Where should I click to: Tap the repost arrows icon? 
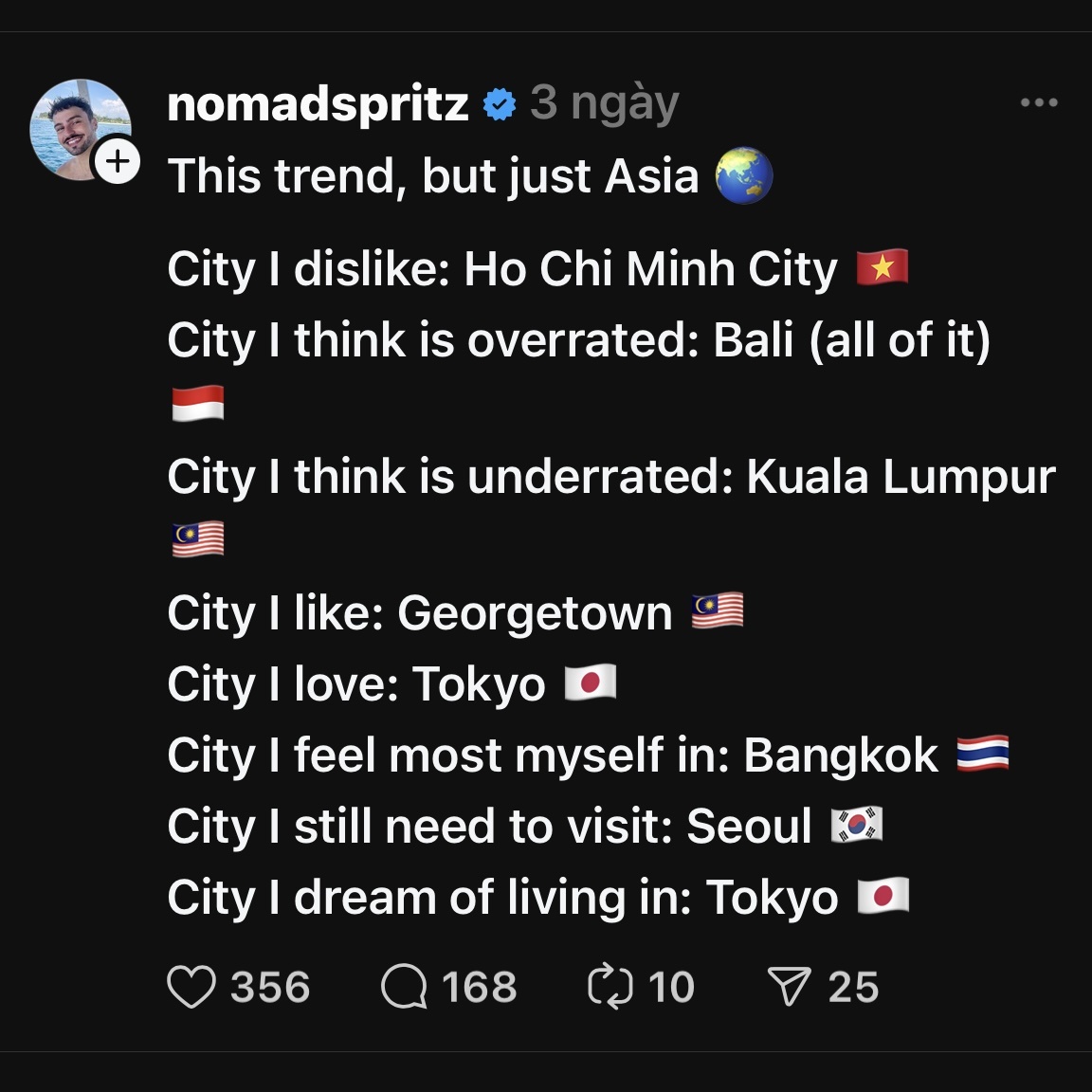point(610,987)
